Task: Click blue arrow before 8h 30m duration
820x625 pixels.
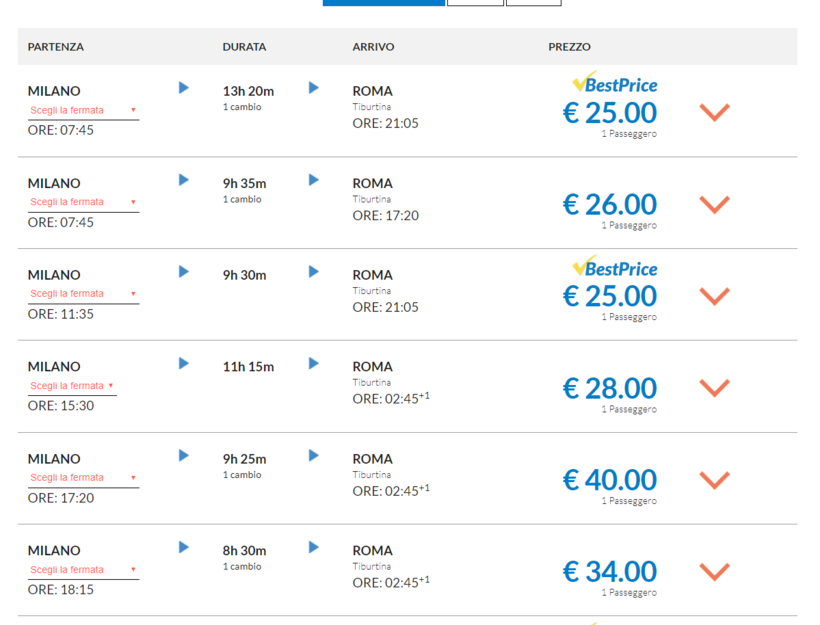Action: [184, 547]
